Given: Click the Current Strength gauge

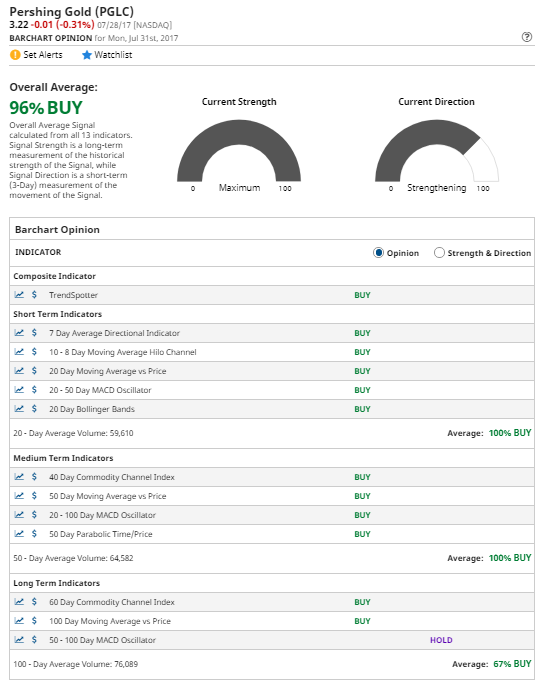Looking at the screenshot, I should (239, 151).
